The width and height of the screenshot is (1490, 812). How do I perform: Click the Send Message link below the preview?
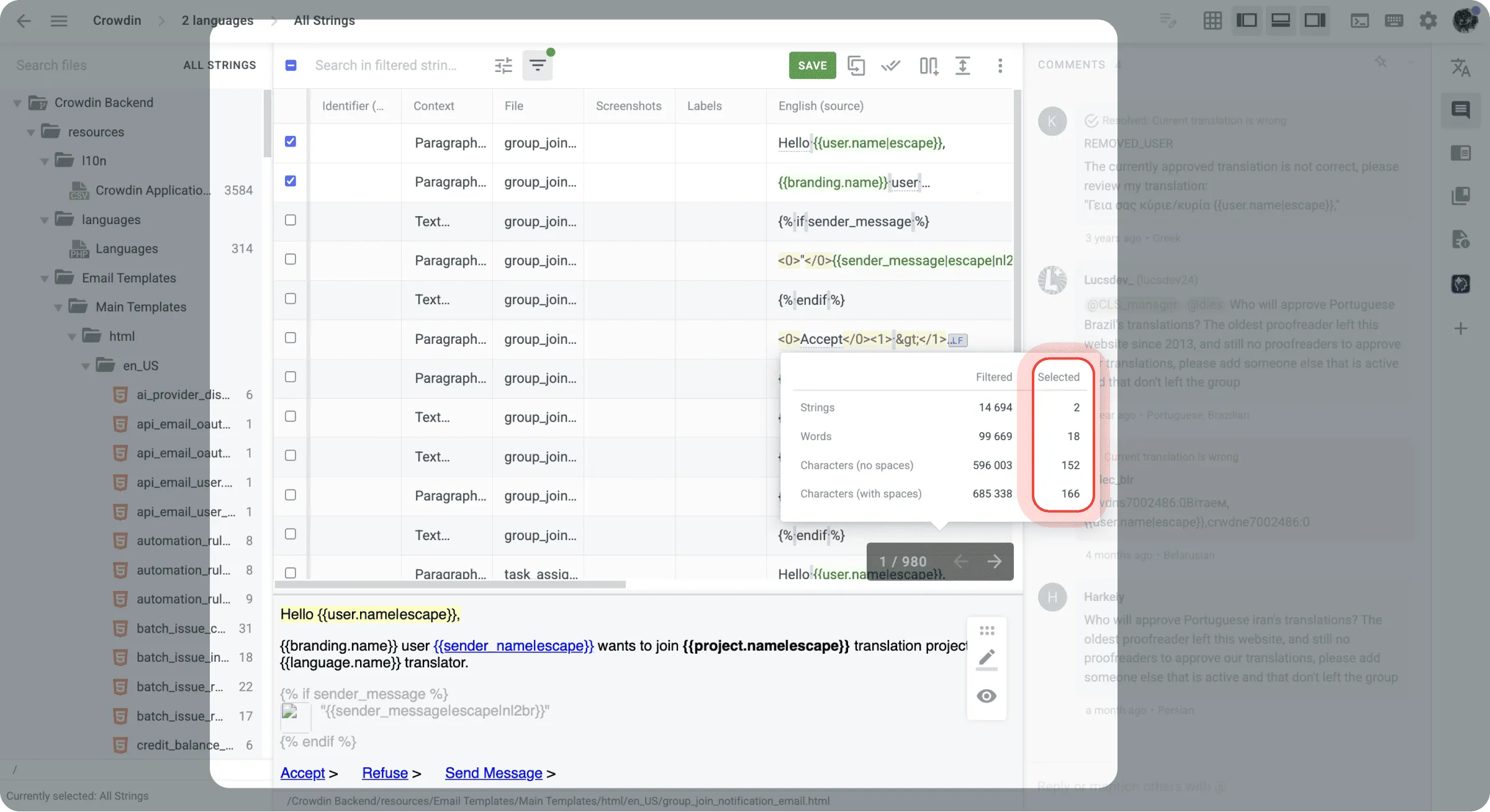pos(493,773)
